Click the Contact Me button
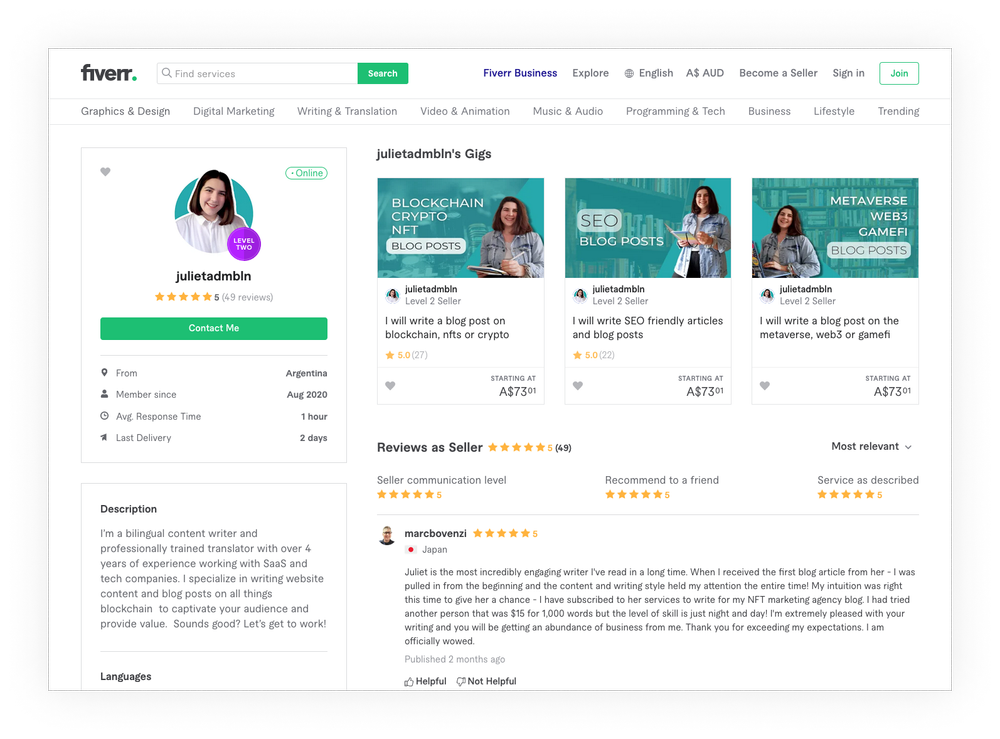This screenshot has height=739, width=1000. (x=213, y=328)
